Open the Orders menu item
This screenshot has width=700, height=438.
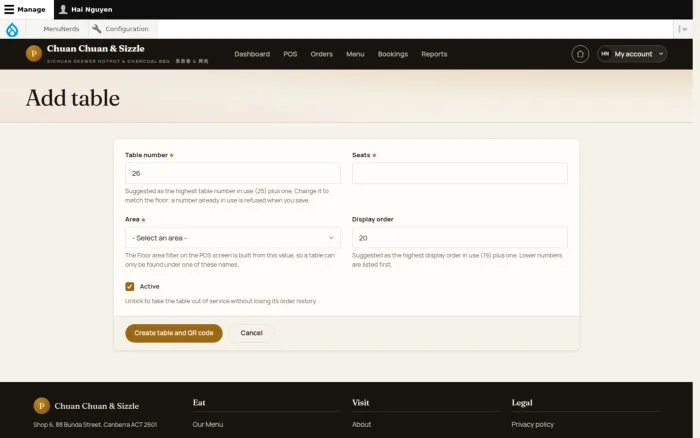[x=321, y=54]
